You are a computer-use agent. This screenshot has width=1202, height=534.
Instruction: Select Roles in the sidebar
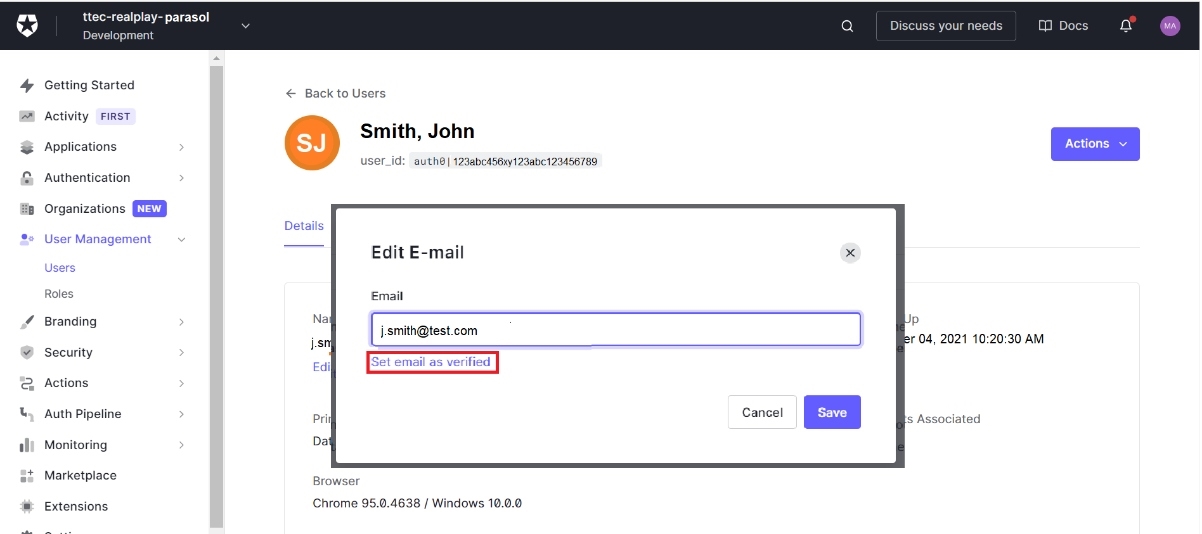click(59, 294)
